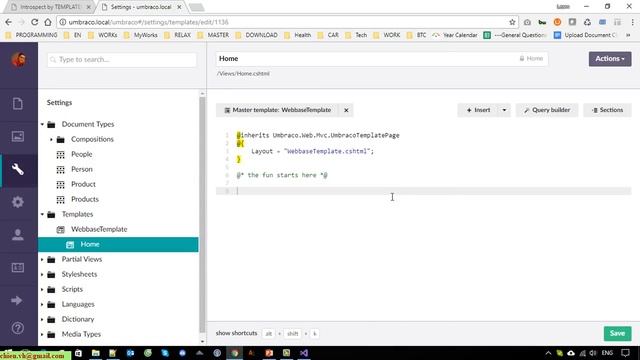This screenshot has height=360, width=640.
Task: Select the Settings wrench icon
Action: pos(18,169)
